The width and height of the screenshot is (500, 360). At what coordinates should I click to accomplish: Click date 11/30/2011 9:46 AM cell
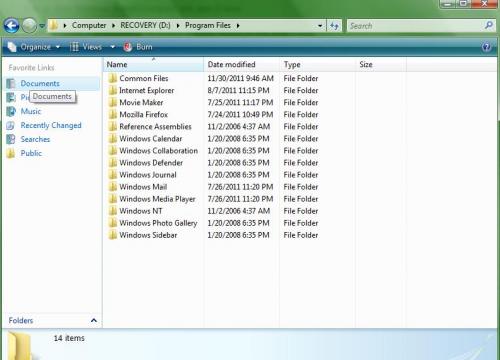coord(240,78)
